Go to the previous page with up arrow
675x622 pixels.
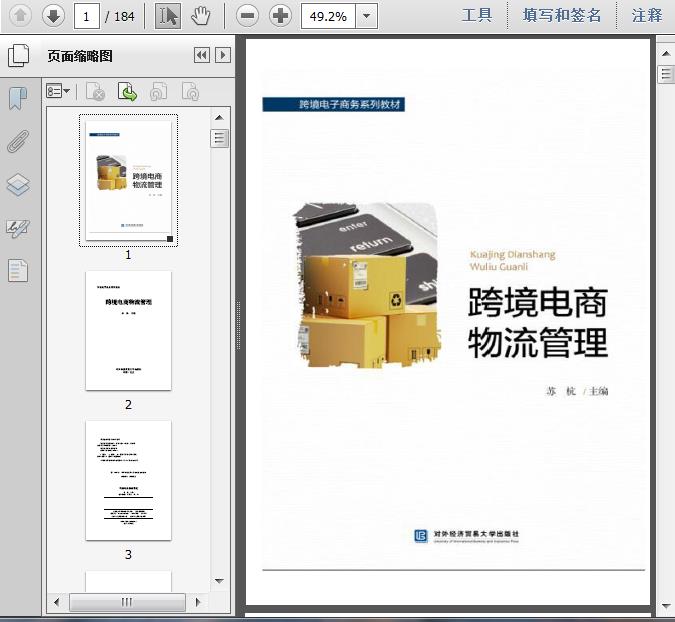tap(20, 15)
